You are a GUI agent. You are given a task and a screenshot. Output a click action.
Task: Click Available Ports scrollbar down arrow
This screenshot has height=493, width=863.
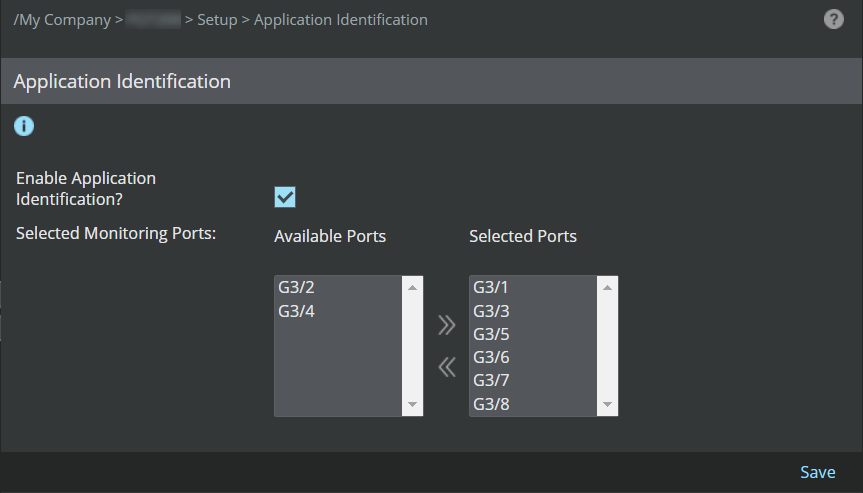click(x=412, y=404)
